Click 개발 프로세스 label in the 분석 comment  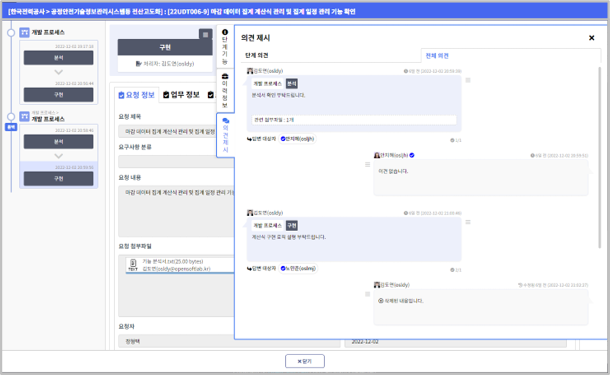267,84
